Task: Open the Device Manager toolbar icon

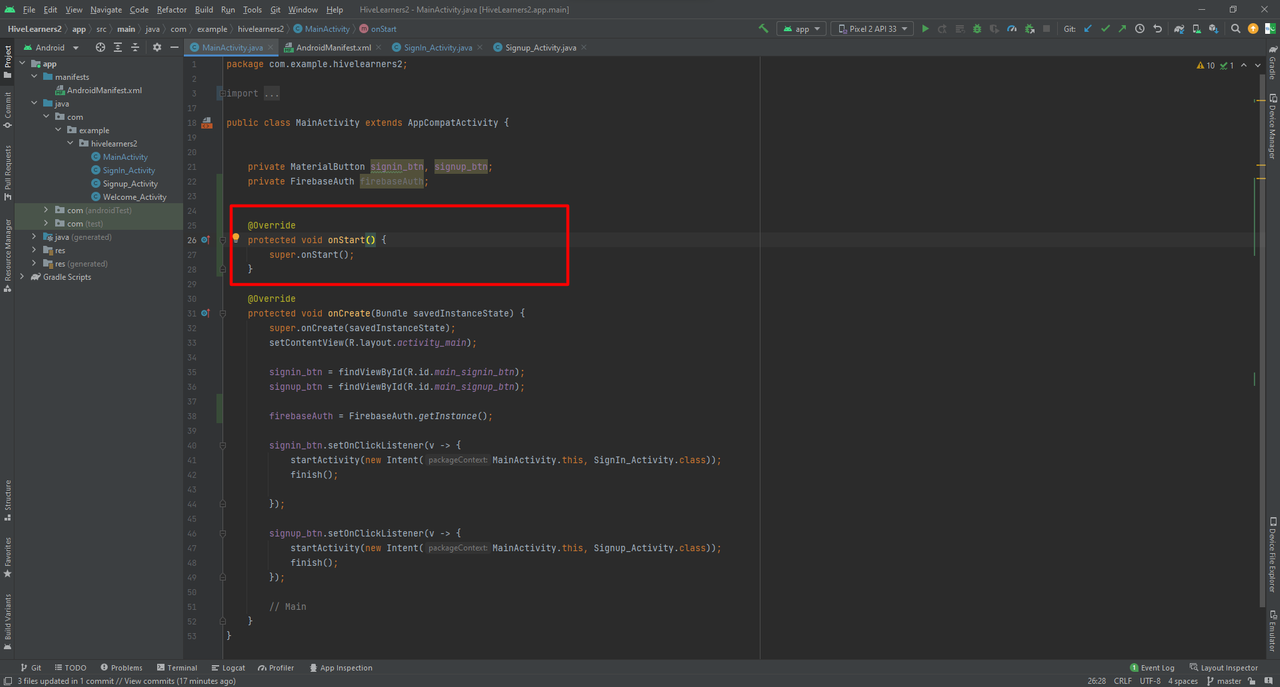Action: 1196,29
